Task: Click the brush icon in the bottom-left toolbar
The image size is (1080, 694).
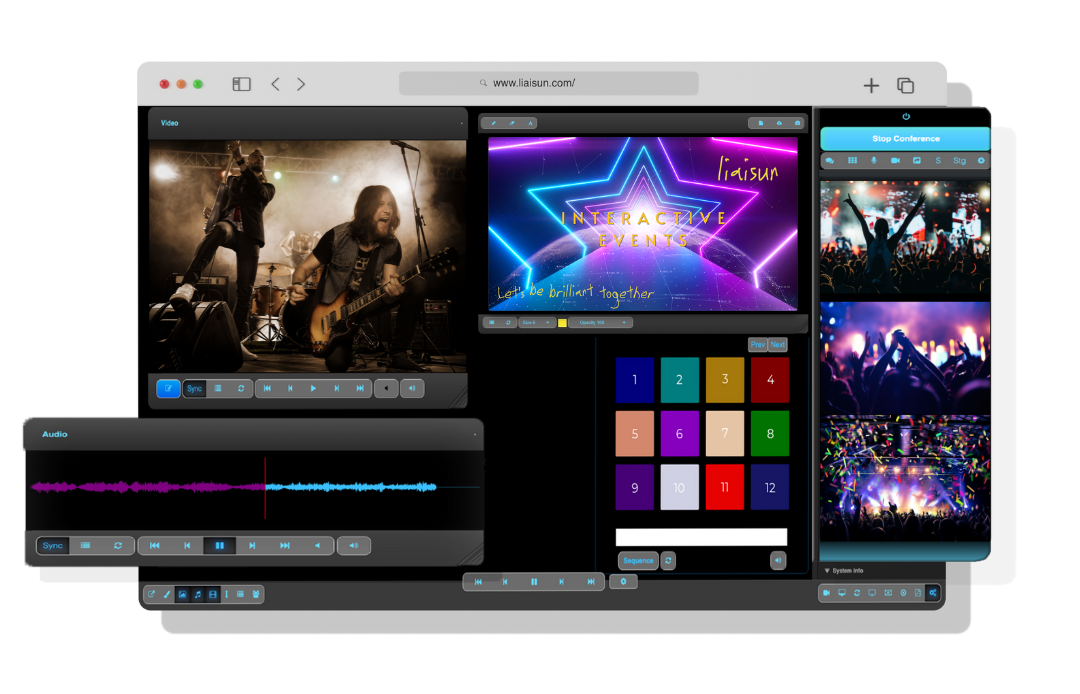Action: [x=167, y=594]
